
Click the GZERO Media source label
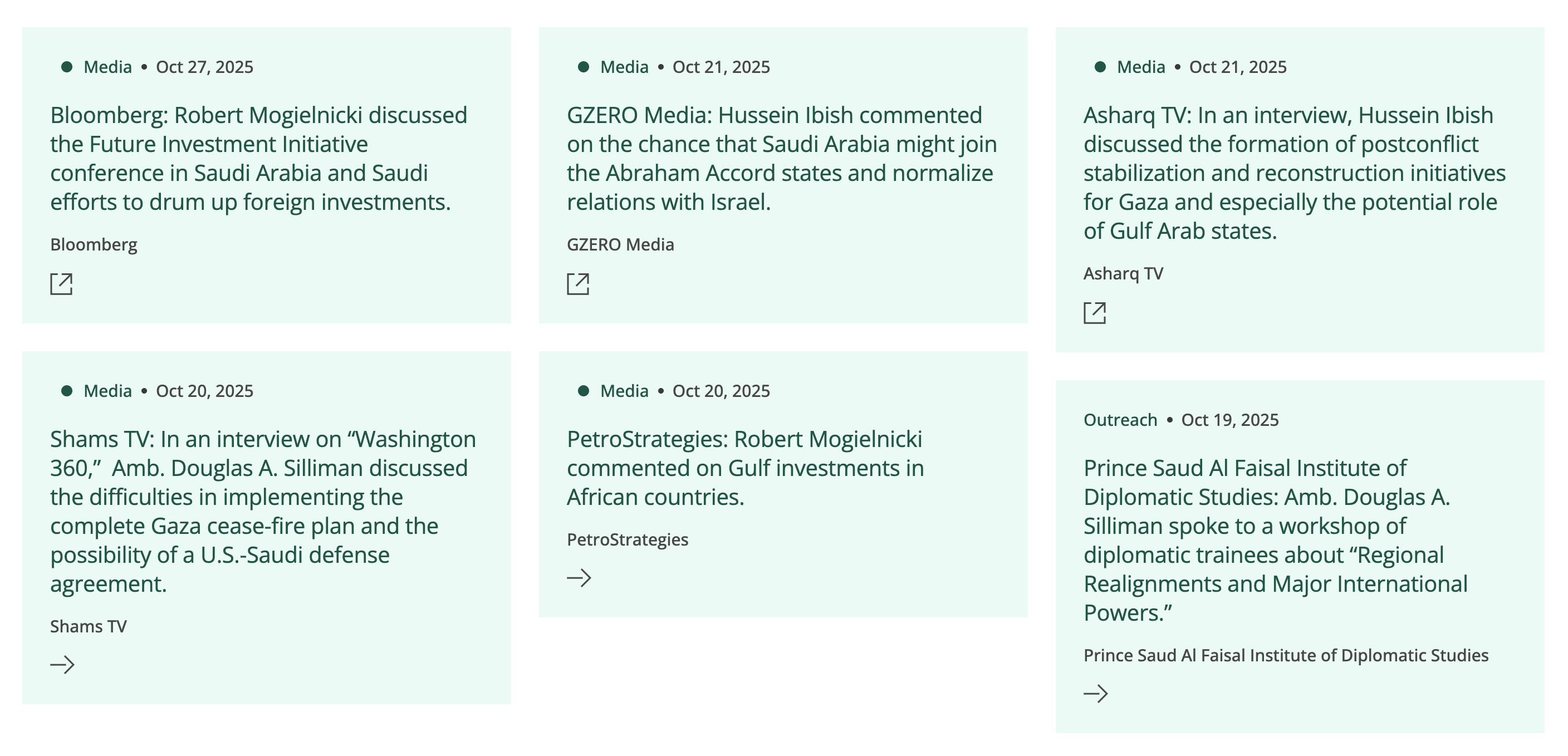click(x=620, y=245)
